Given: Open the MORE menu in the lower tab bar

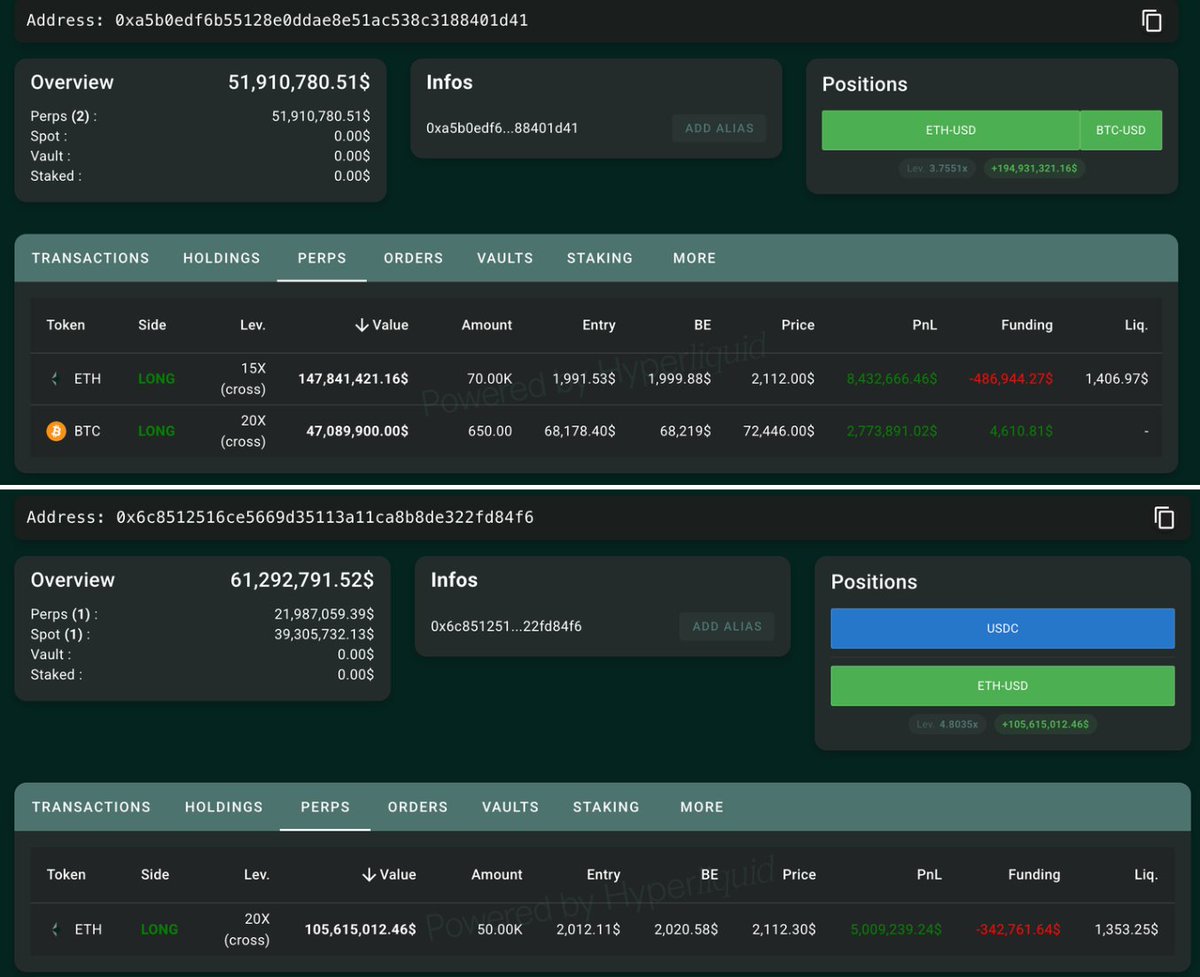Looking at the screenshot, I should 701,807.
